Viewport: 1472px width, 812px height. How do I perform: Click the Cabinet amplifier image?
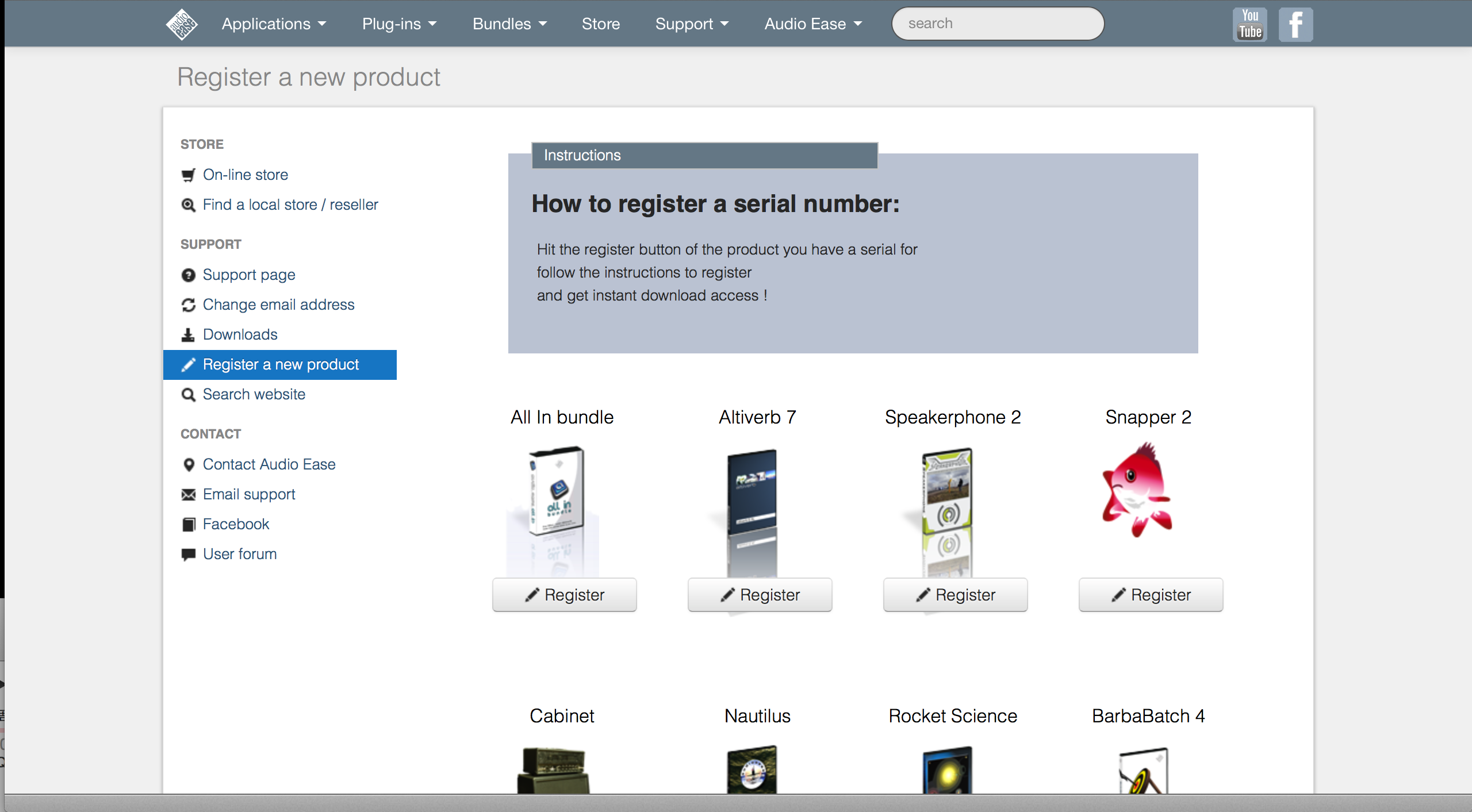(x=553, y=770)
